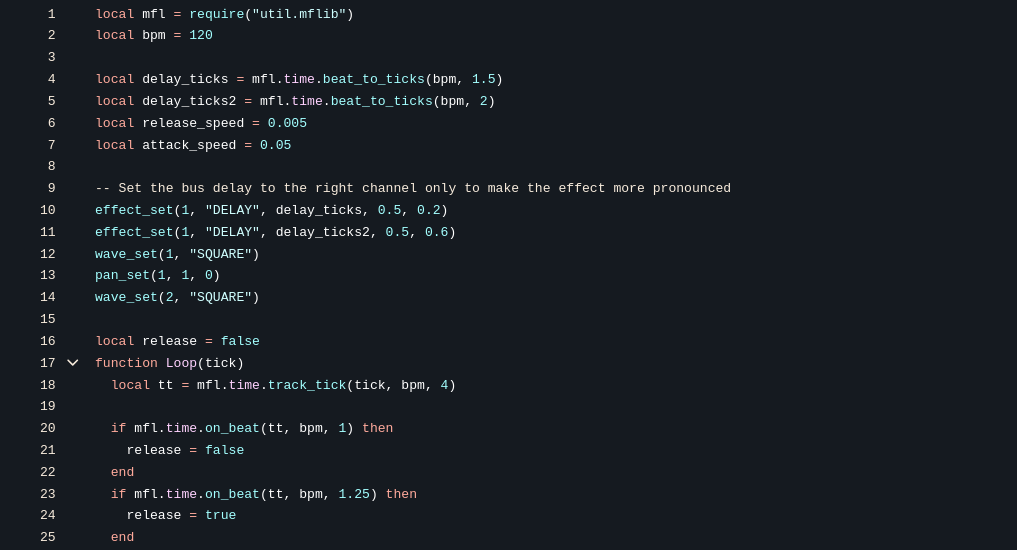
Task: Click line number 25 in the gutter
Action: click(x=48, y=537)
